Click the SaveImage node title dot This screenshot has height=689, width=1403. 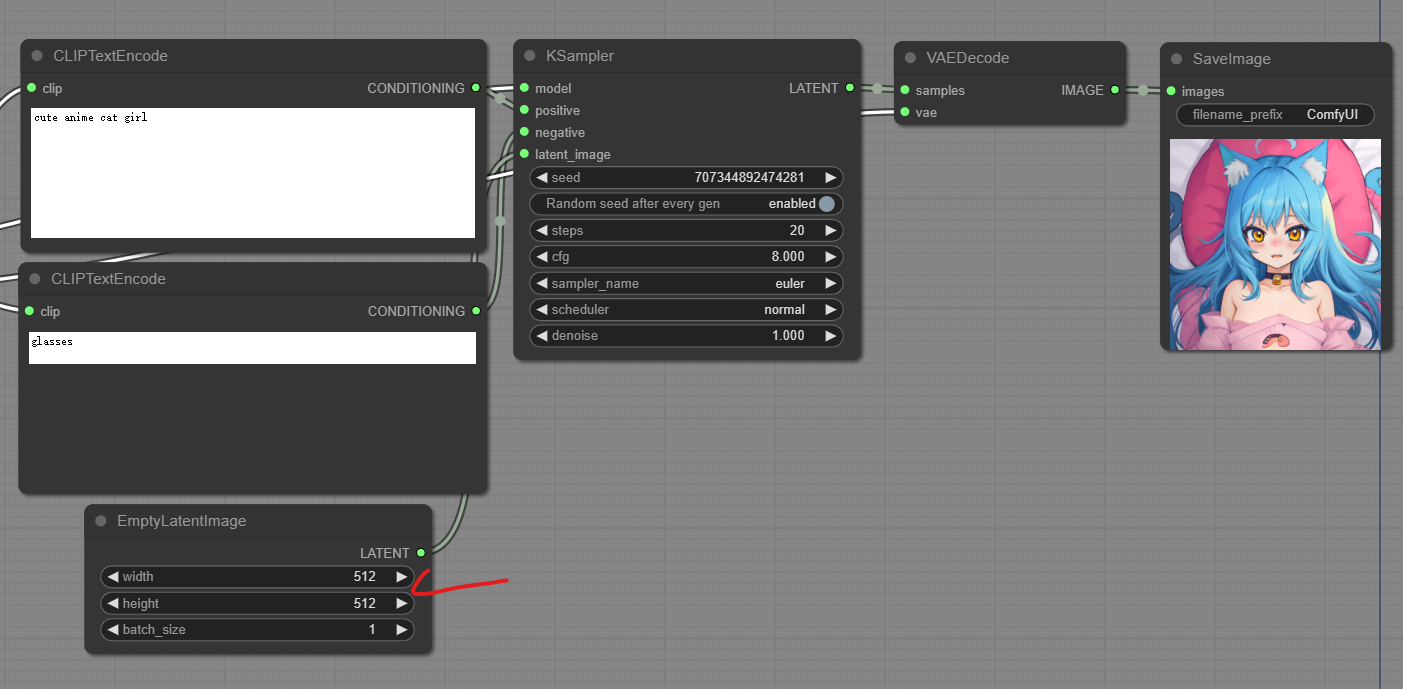click(x=1177, y=59)
